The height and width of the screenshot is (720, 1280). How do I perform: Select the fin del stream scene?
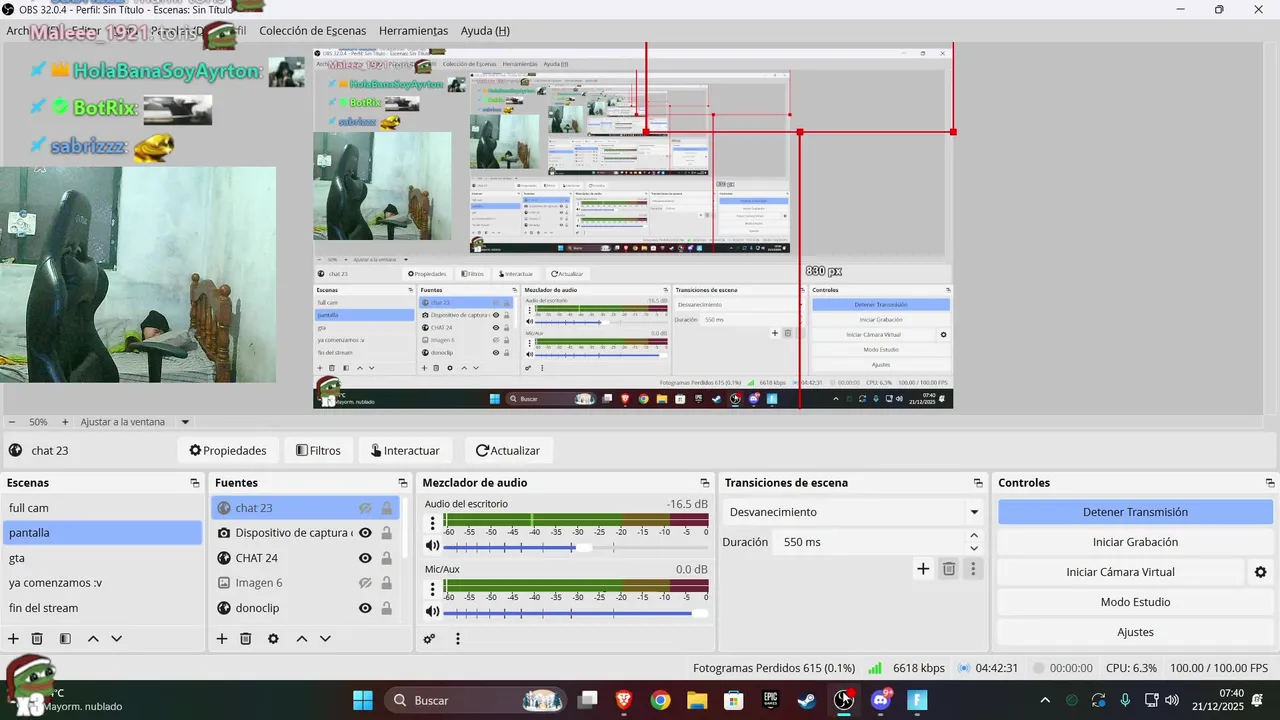point(102,608)
